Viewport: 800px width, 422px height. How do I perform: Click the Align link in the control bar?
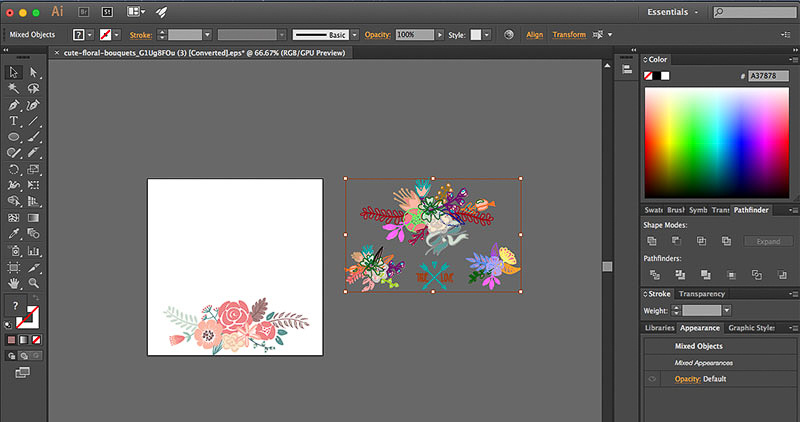pyautogui.click(x=535, y=35)
